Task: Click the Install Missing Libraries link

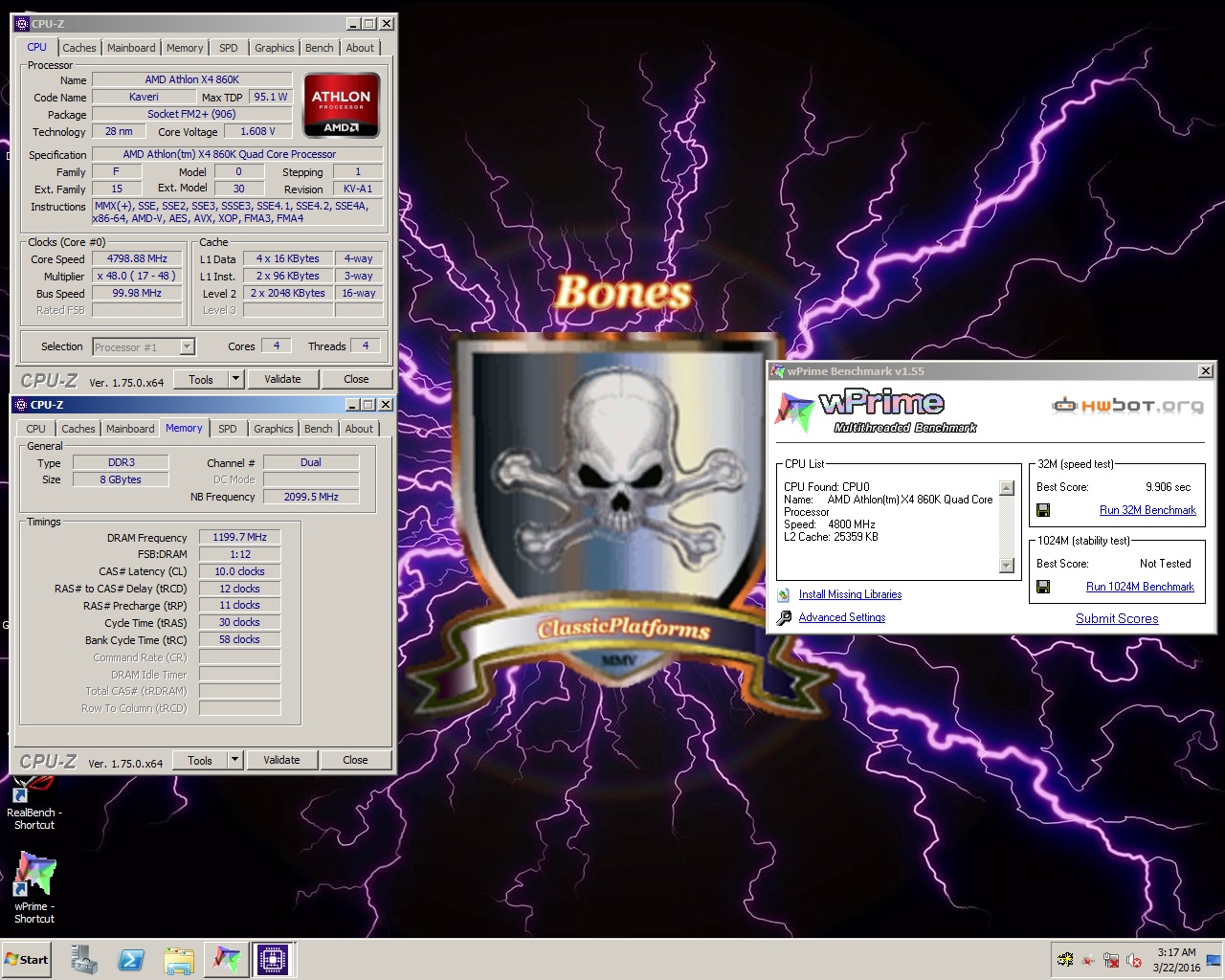Action: click(850, 594)
